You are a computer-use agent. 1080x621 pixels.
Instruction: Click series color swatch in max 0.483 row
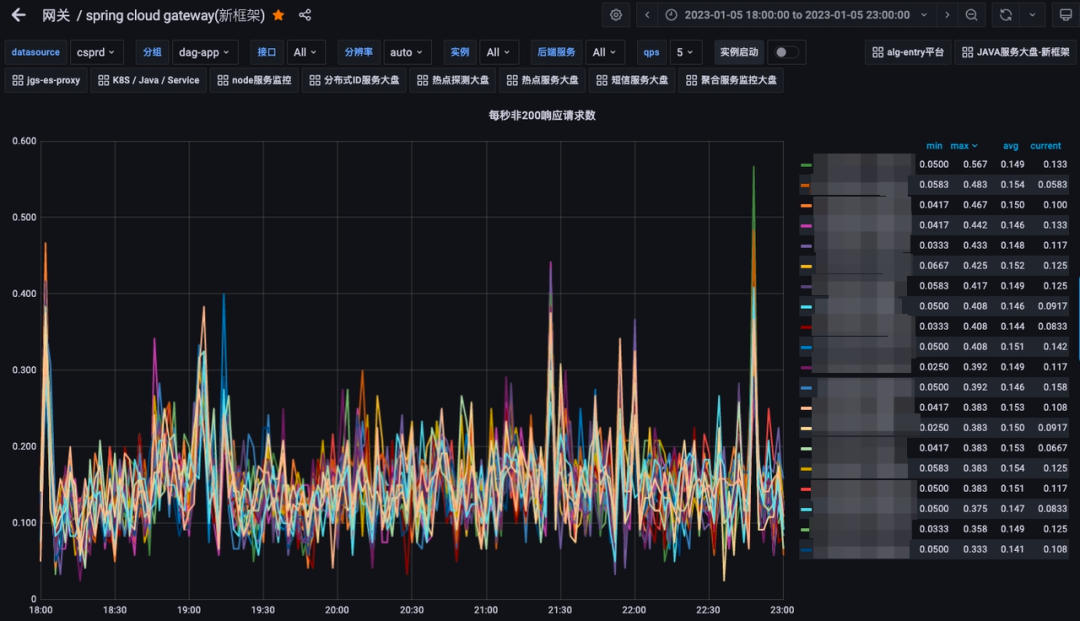[x=806, y=185]
